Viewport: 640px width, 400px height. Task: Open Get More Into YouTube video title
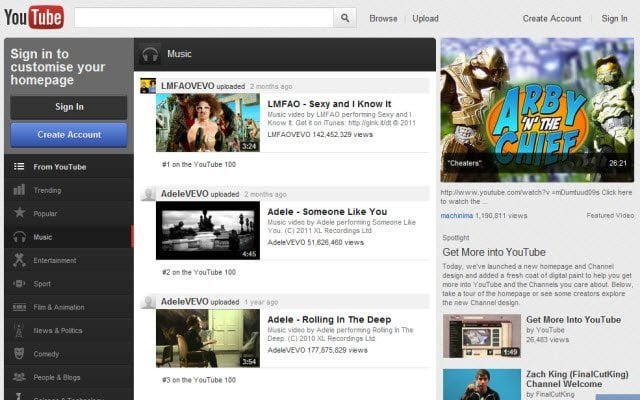pyautogui.click(x=573, y=320)
